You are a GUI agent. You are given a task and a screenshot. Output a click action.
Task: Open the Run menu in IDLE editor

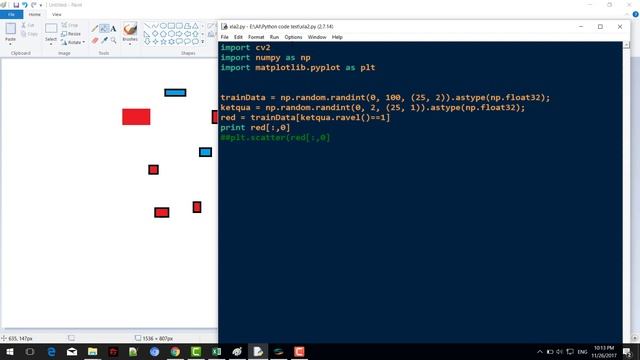[274, 37]
